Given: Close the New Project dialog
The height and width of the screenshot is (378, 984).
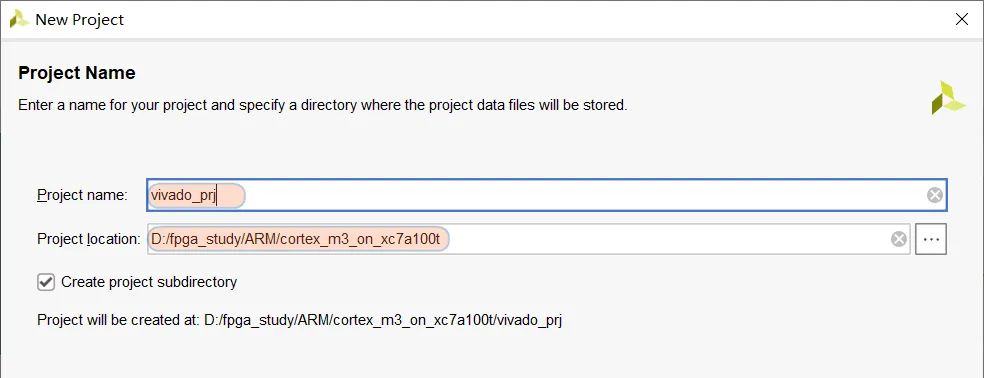Looking at the screenshot, I should pyautogui.click(x=961, y=19).
